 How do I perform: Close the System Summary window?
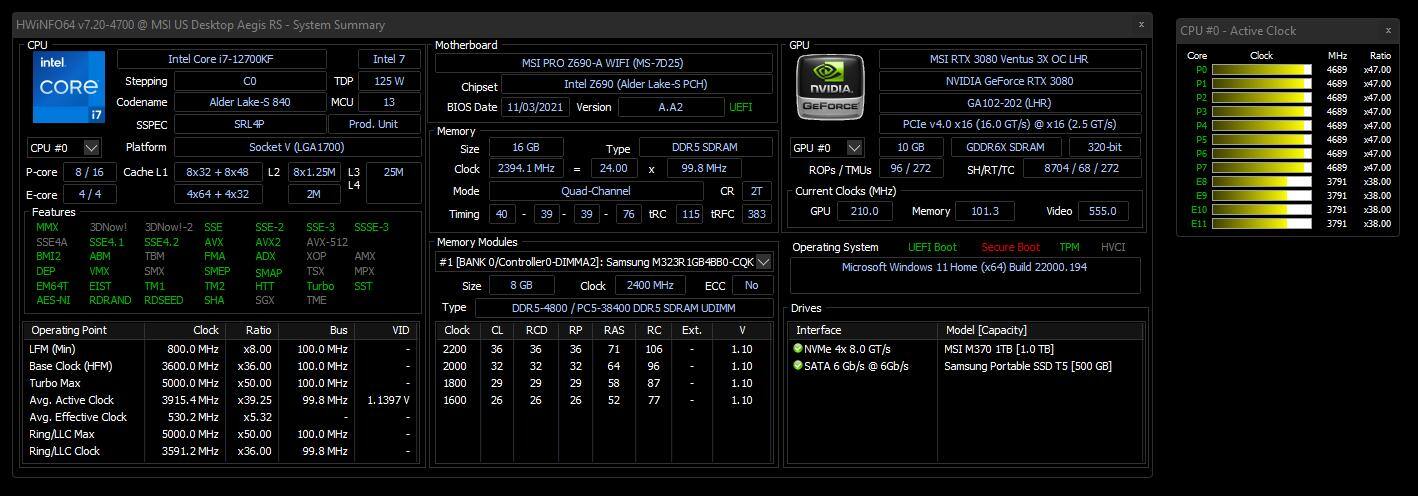[1141, 24]
